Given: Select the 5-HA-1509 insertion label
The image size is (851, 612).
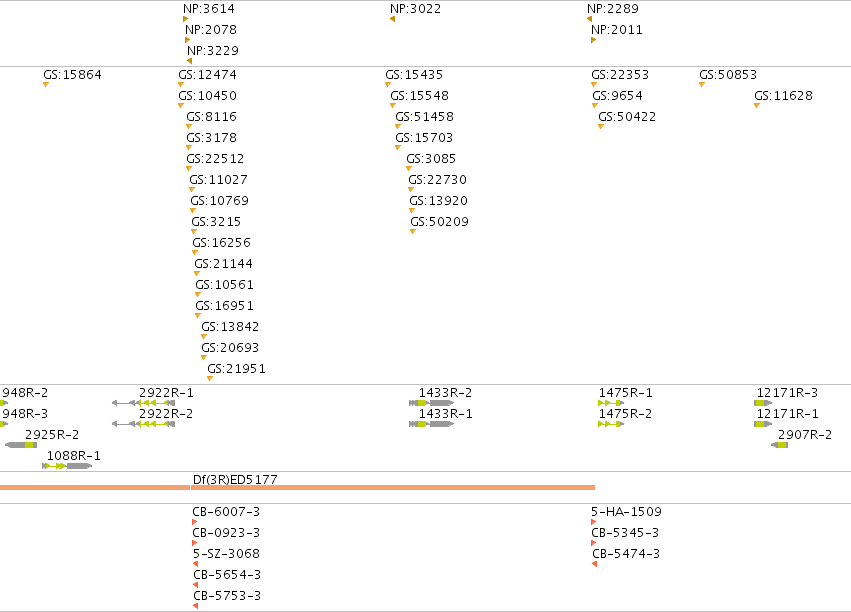Looking at the screenshot, I should click(626, 512).
